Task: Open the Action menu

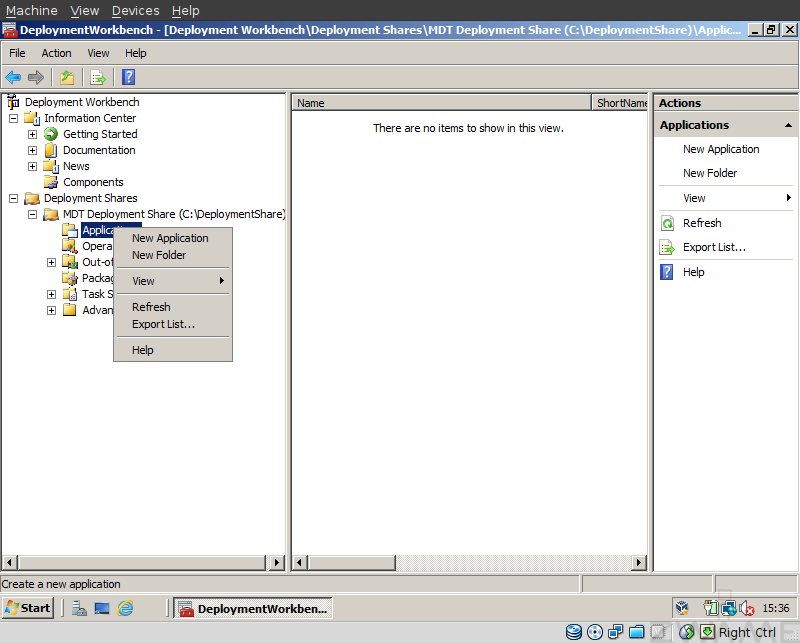Action: click(56, 53)
